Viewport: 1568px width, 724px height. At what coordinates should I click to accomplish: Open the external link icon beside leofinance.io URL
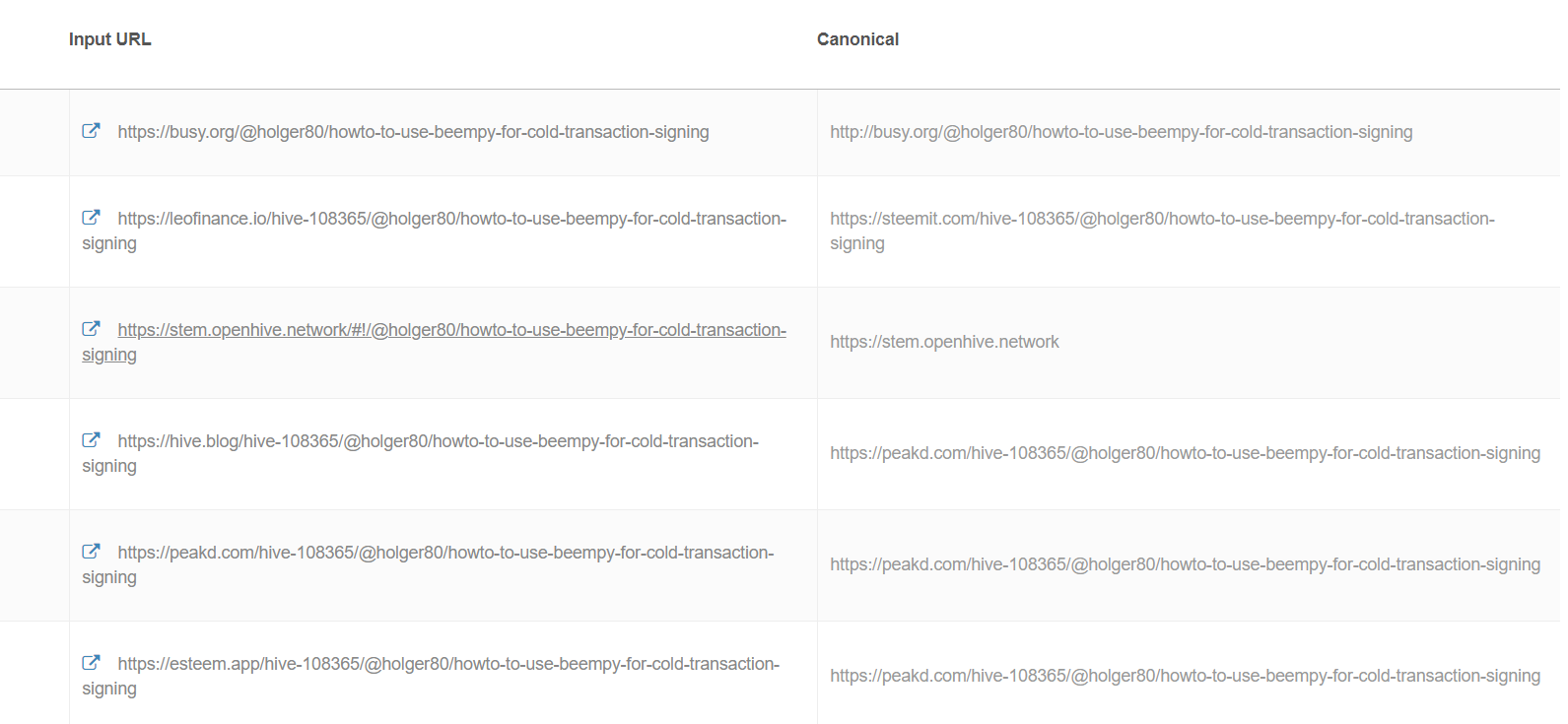pos(91,218)
